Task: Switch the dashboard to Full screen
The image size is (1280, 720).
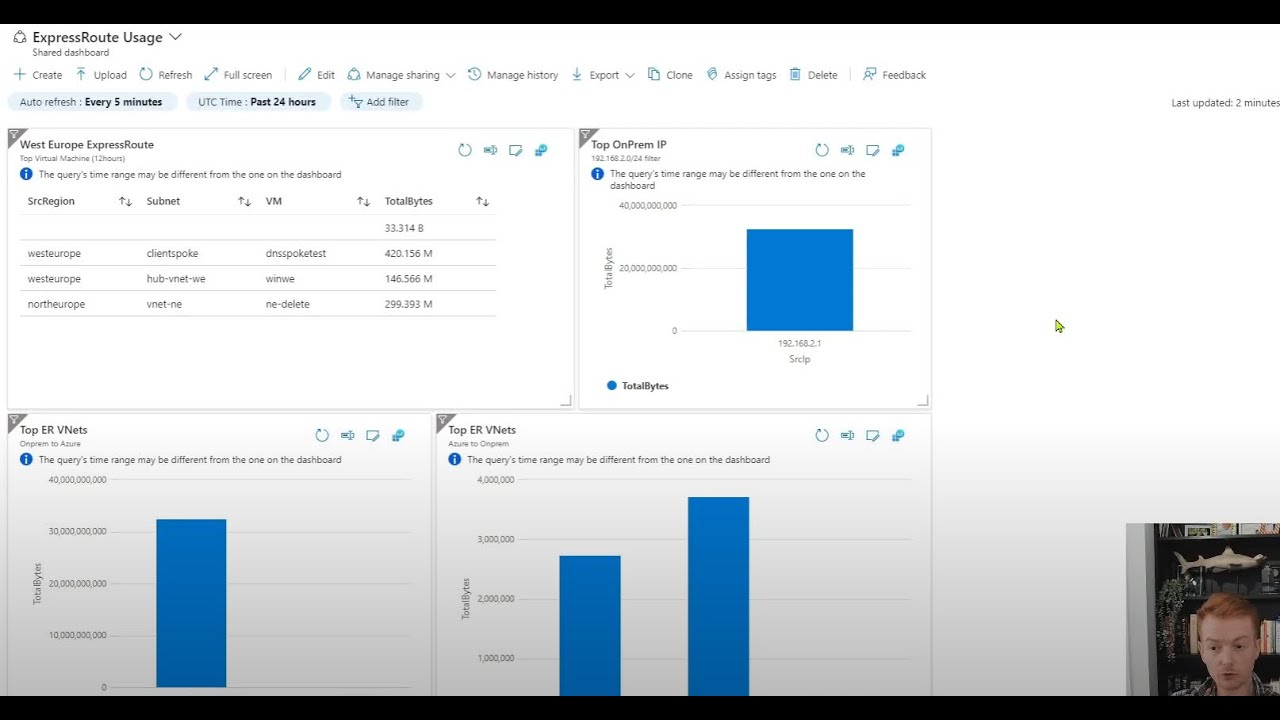Action: tap(238, 75)
